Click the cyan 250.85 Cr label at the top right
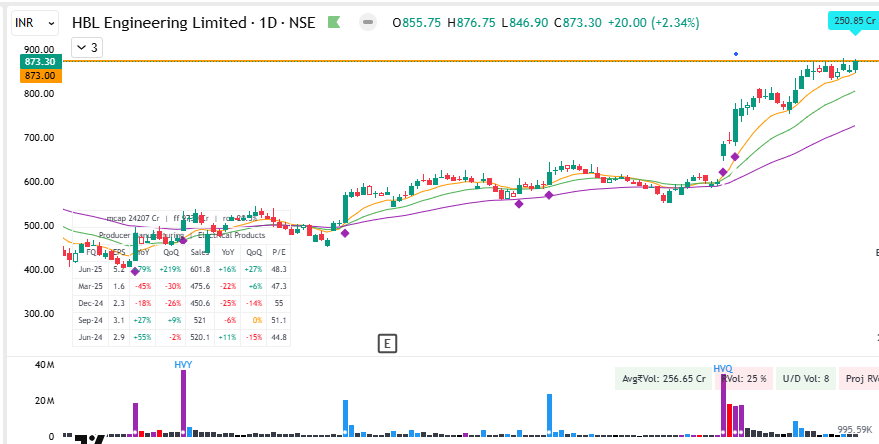879x444 pixels. pyautogui.click(x=855, y=21)
